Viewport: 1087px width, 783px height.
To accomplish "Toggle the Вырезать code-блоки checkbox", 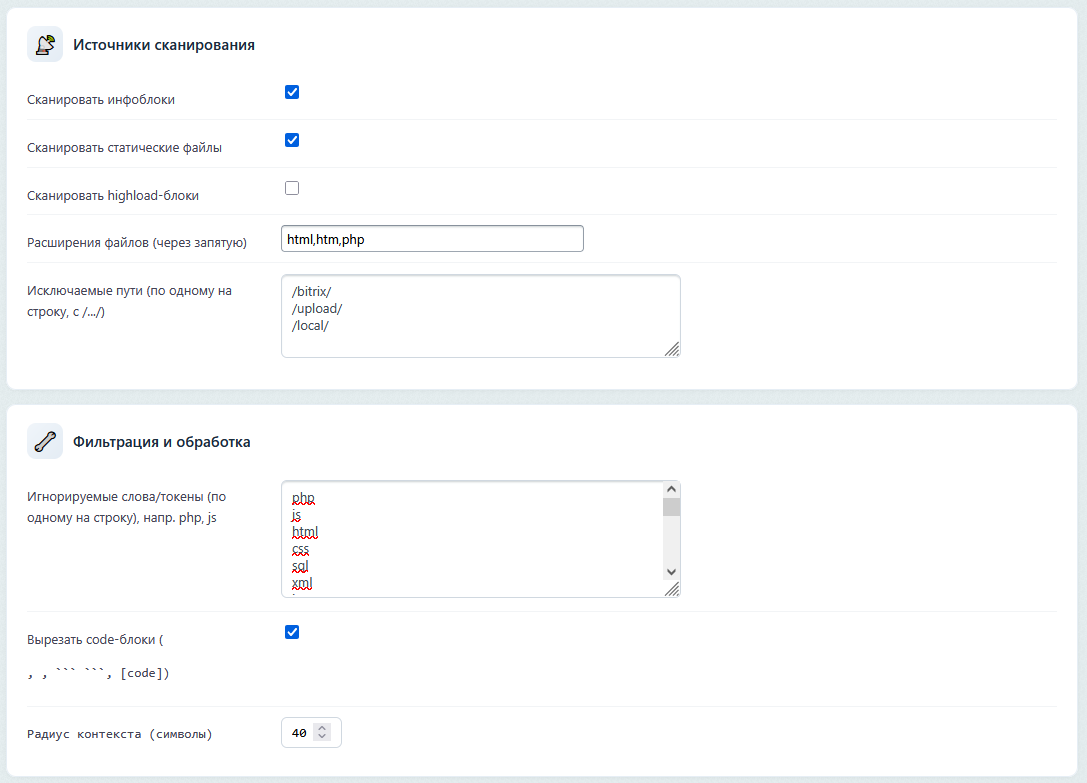I will click(x=292, y=632).
